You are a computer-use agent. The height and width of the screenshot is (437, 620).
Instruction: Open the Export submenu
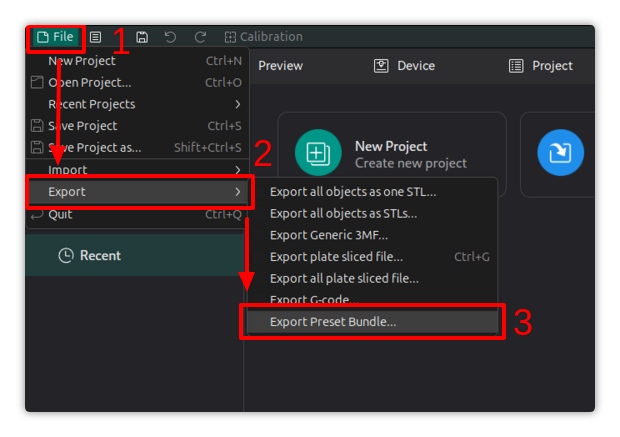click(x=138, y=192)
